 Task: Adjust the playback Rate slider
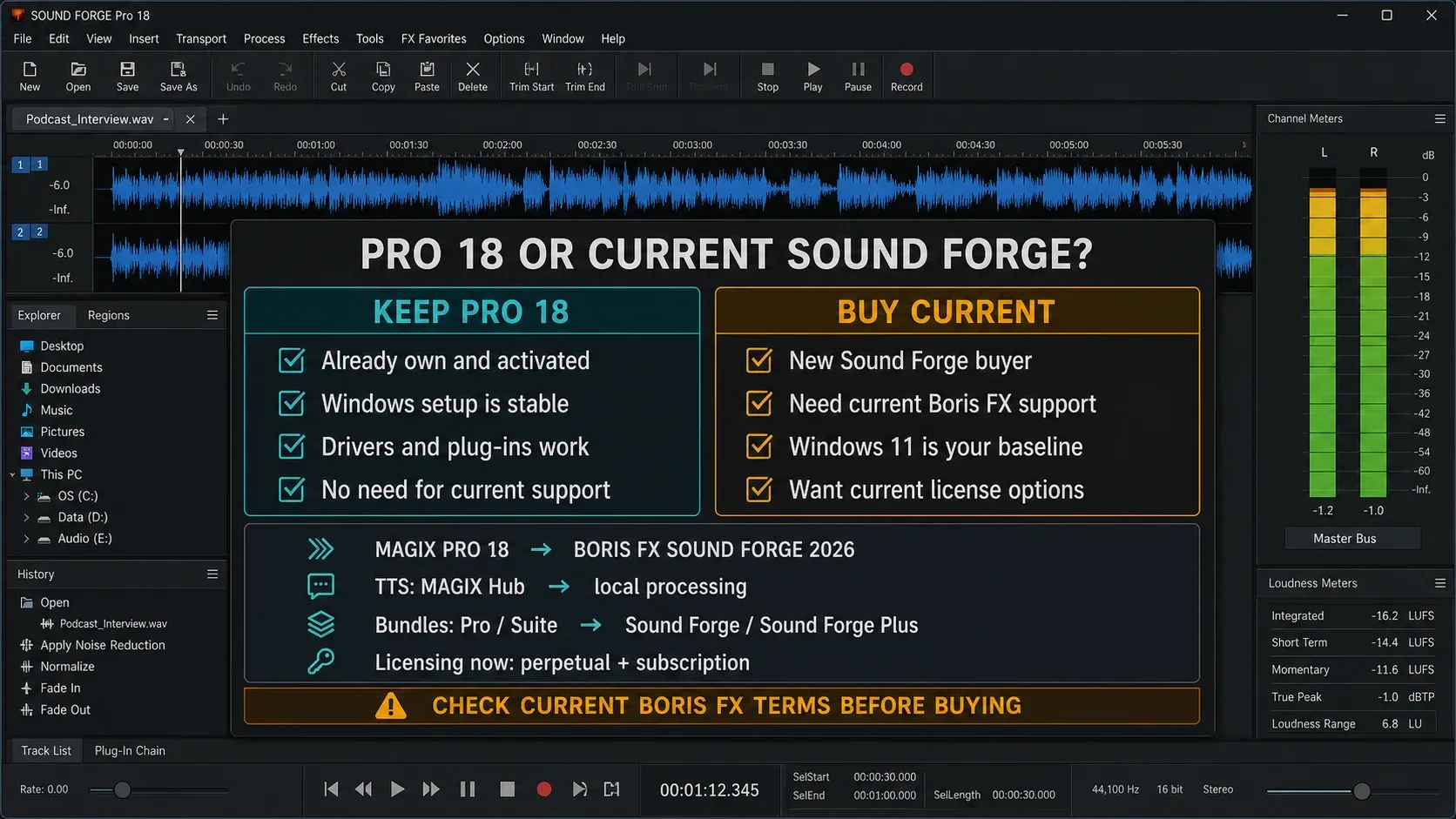(123, 790)
